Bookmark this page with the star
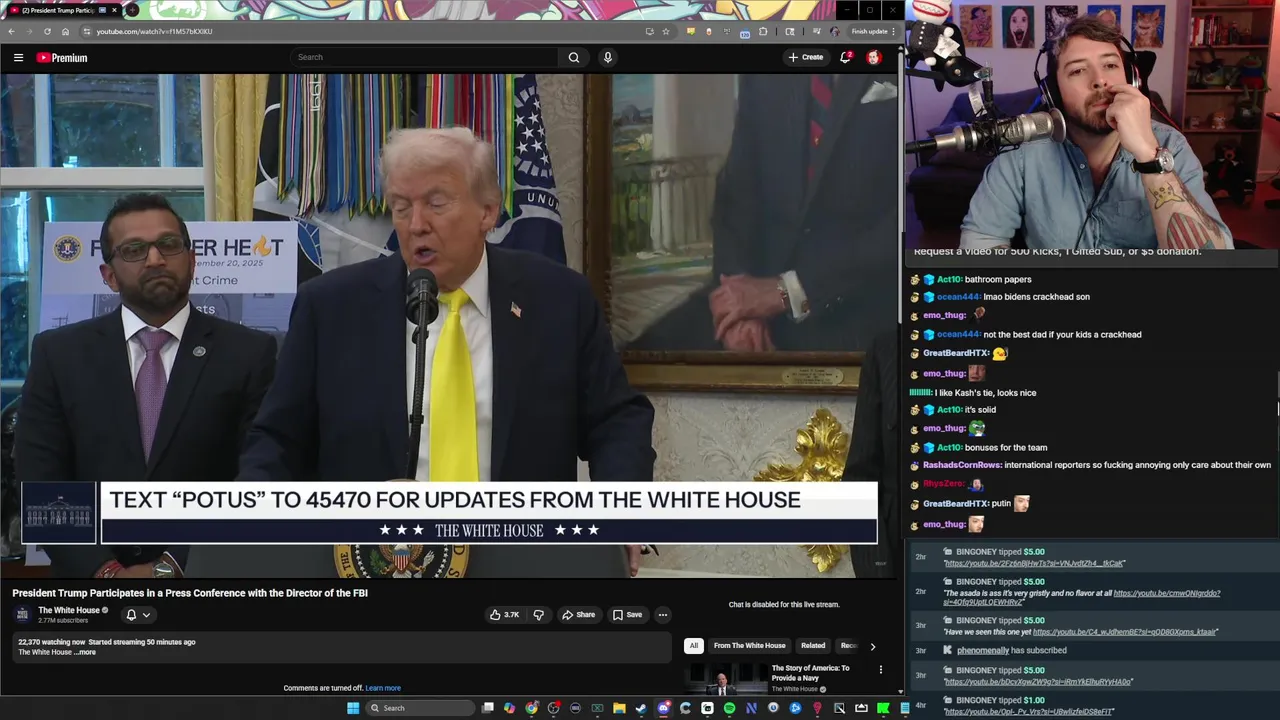Viewport: 1280px width, 720px height. (x=666, y=31)
